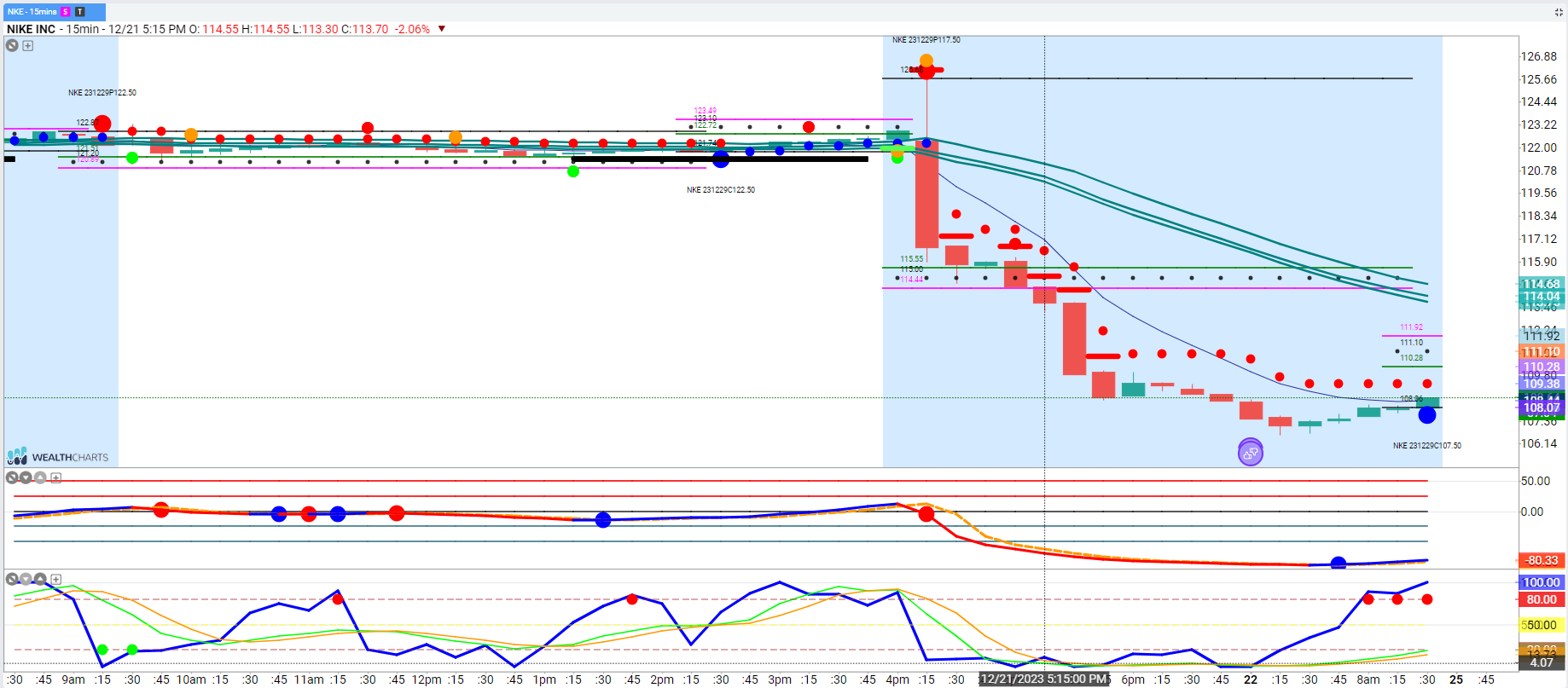Image resolution: width=1568 pixels, height=688 pixels.
Task: Click the 106.14 price axis label
Action: tap(1539, 443)
